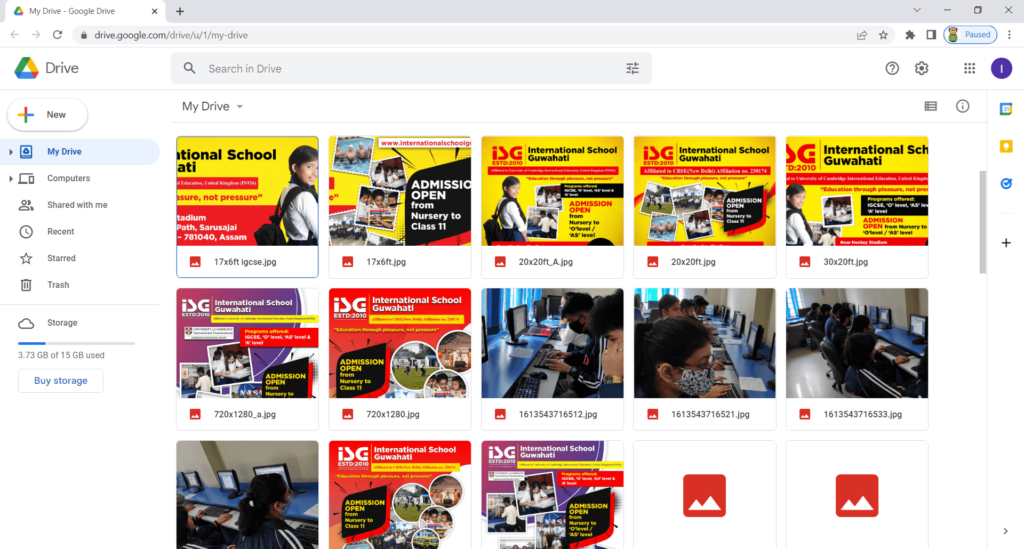The height and width of the screenshot is (549, 1024).
Task: Open browser Extensions puzzle icon
Action: (910, 35)
